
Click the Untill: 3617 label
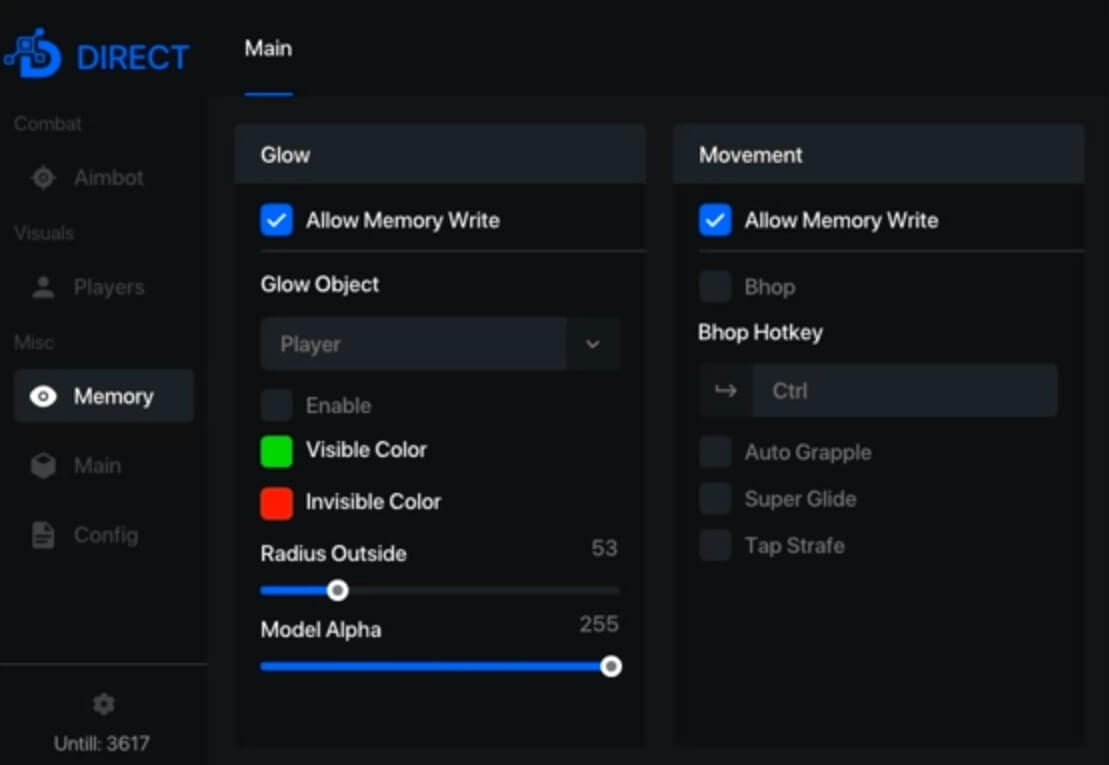click(x=103, y=743)
